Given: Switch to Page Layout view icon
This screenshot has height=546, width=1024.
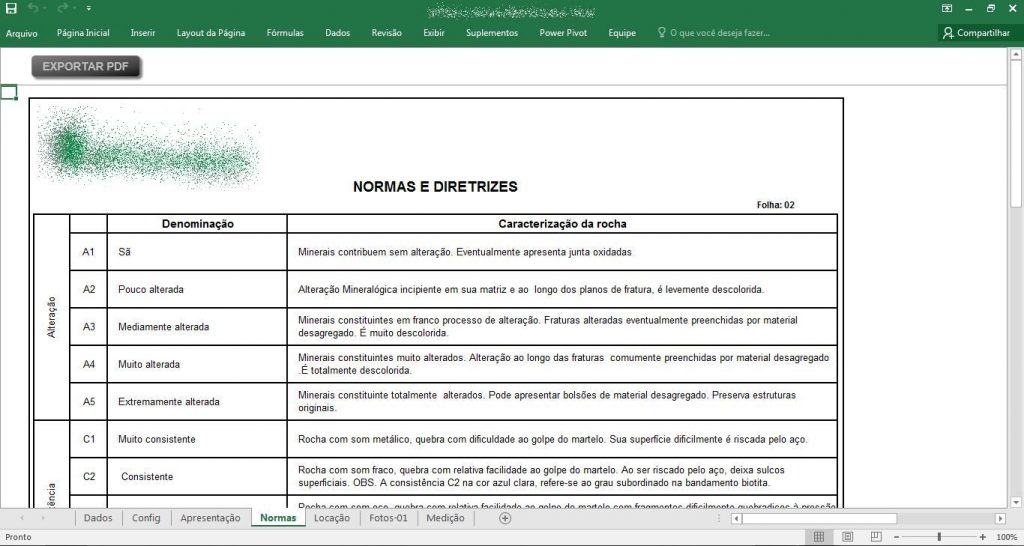Looking at the screenshot, I should point(848,537).
